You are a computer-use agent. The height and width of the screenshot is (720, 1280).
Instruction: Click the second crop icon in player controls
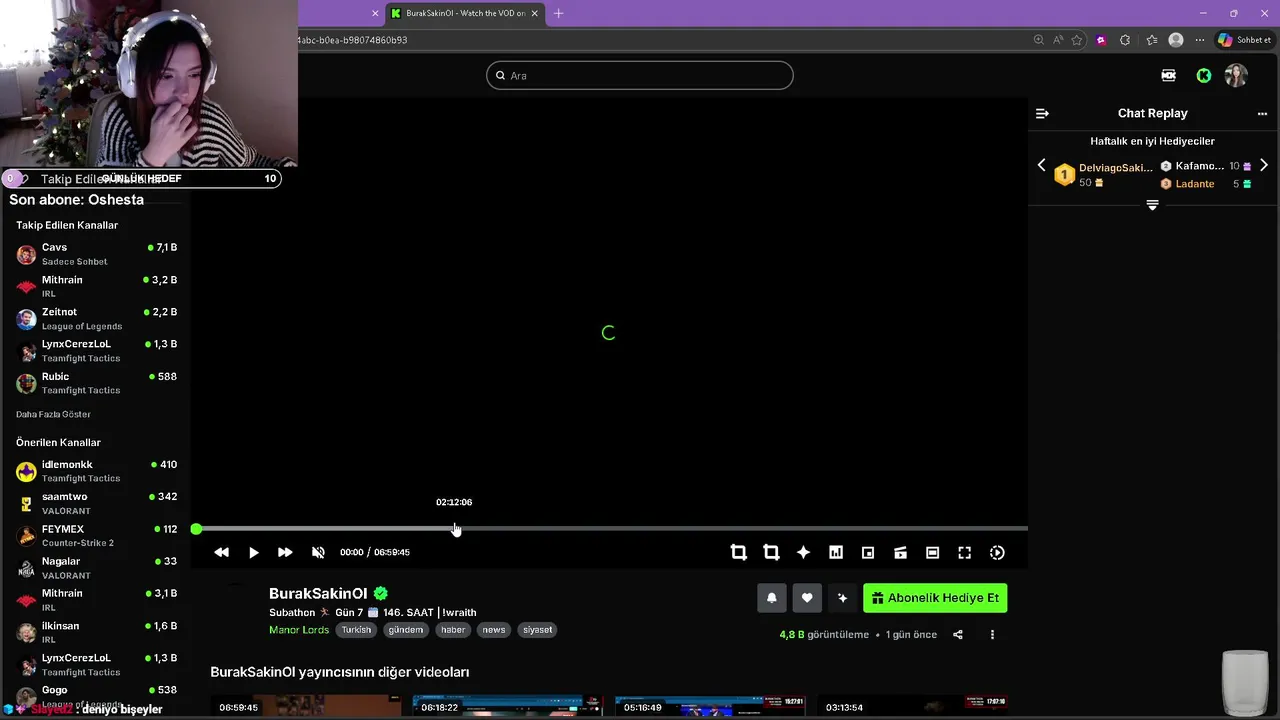(x=771, y=552)
